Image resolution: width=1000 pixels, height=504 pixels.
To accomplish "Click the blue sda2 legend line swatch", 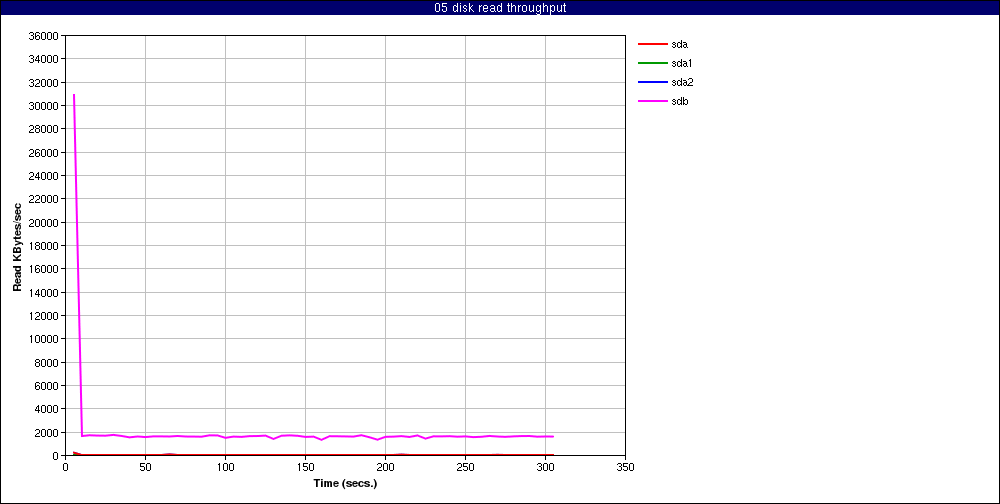I will (652, 82).
